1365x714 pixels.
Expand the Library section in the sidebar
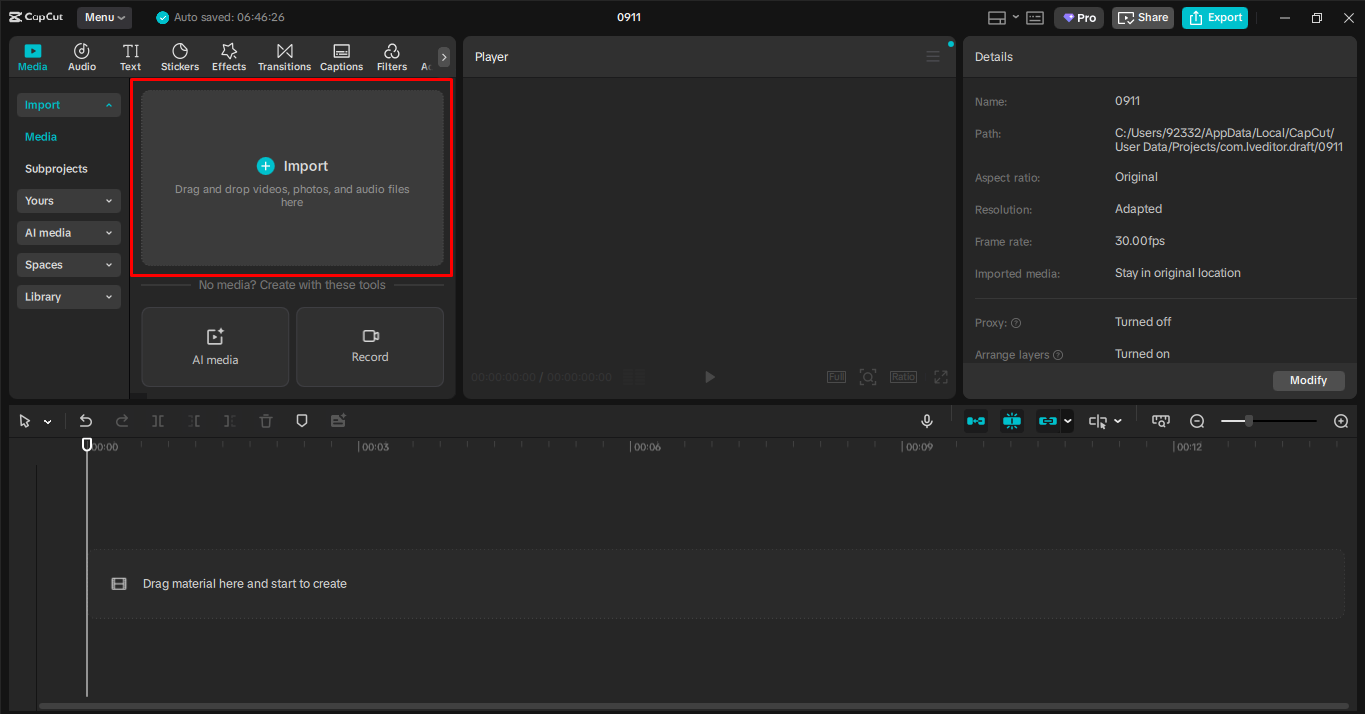coord(68,296)
